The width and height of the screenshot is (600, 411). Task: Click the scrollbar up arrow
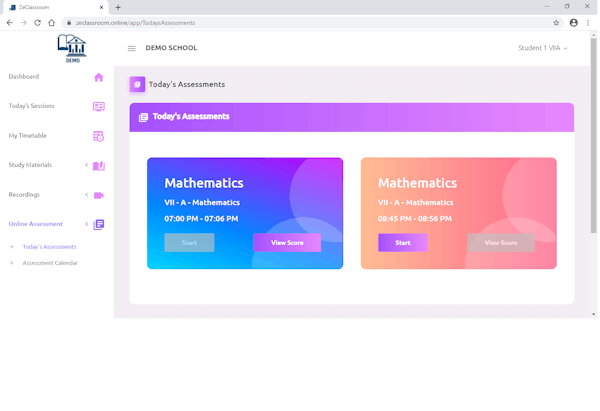593,35
